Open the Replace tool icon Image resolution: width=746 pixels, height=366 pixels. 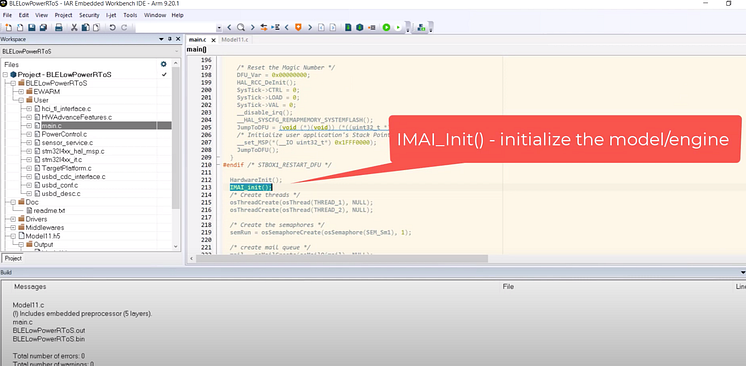[x=264, y=28]
